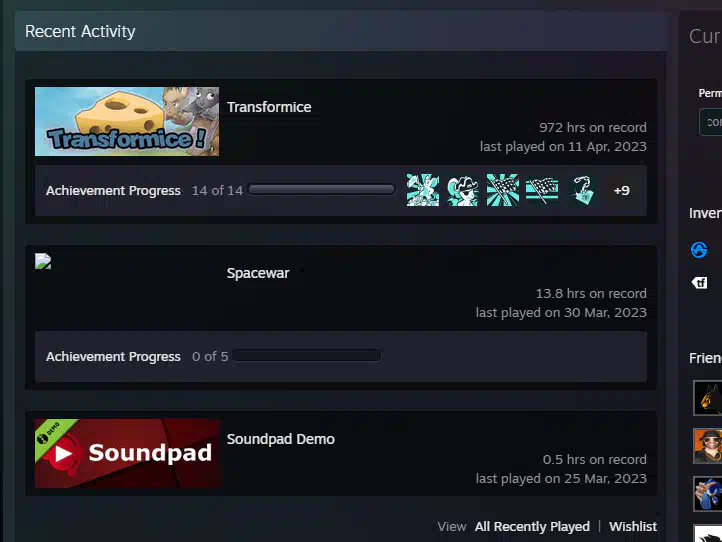Image resolution: width=722 pixels, height=542 pixels.
Task: Open the Transformice title link
Action: 269,107
